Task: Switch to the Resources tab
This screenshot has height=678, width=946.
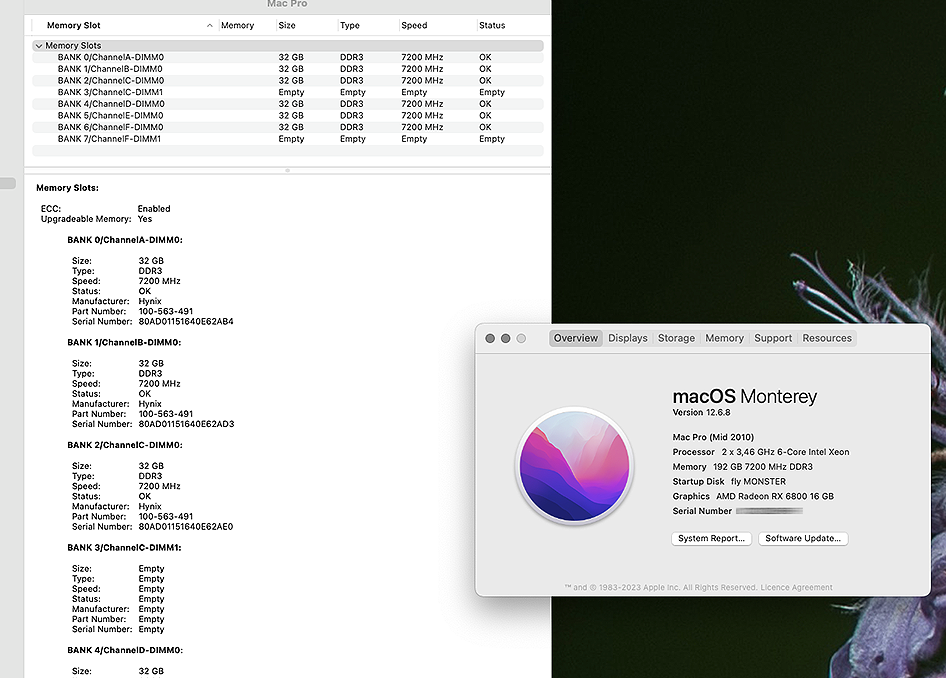Action: pos(827,338)
